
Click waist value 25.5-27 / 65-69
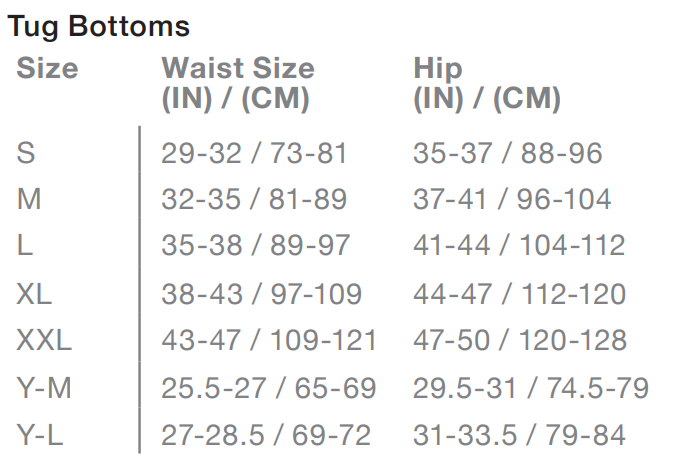coord(269,388)
